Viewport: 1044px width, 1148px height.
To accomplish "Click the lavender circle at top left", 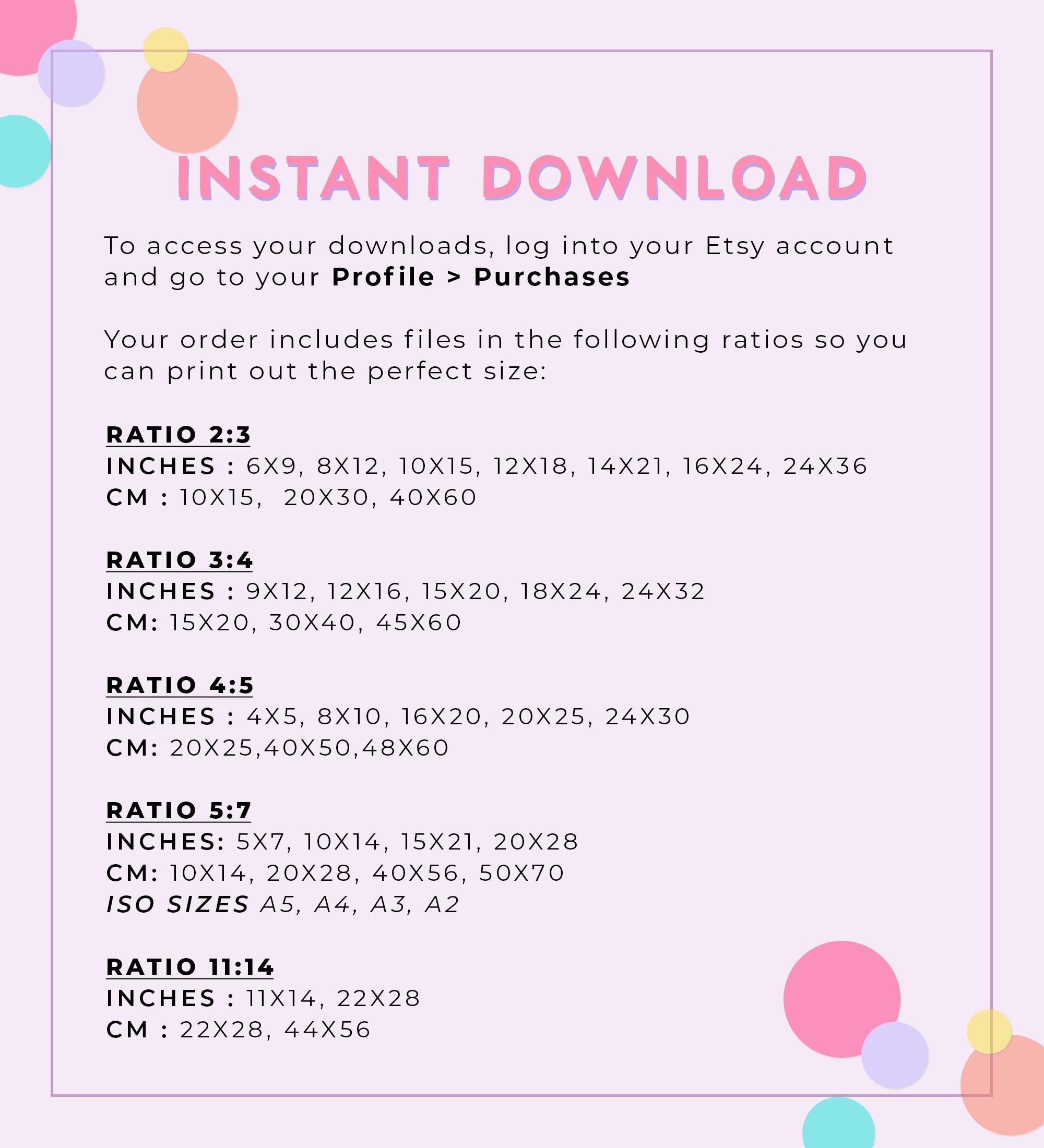I will click(x=71, y=73).
